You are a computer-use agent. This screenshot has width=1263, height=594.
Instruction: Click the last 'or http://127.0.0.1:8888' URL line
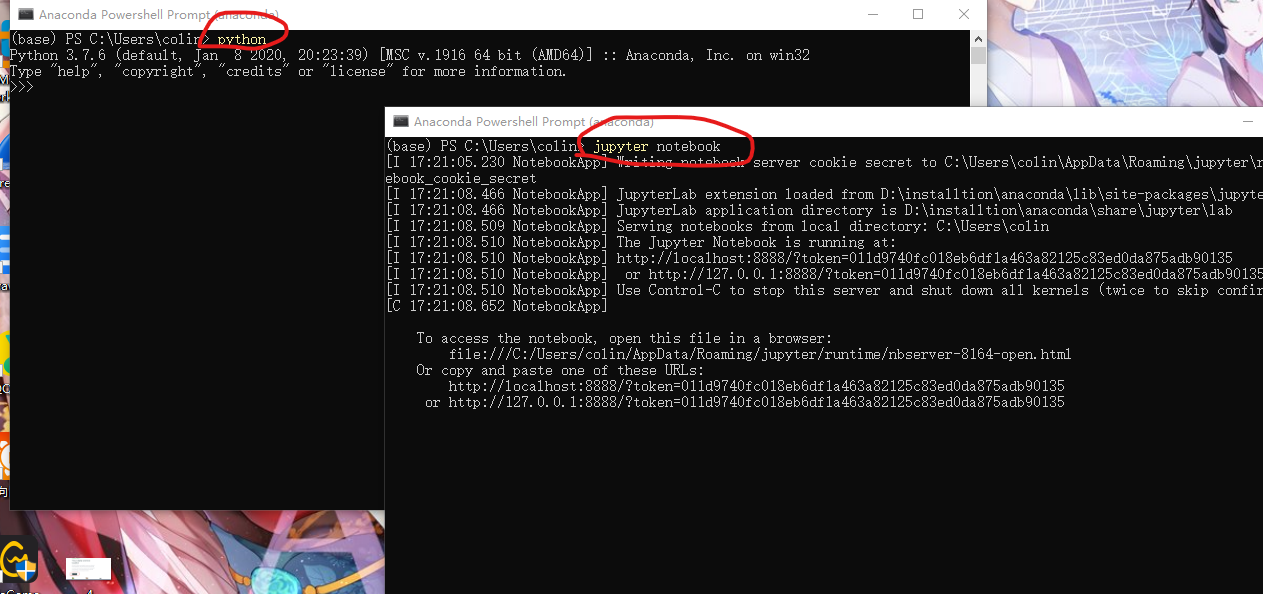point(745,402)
